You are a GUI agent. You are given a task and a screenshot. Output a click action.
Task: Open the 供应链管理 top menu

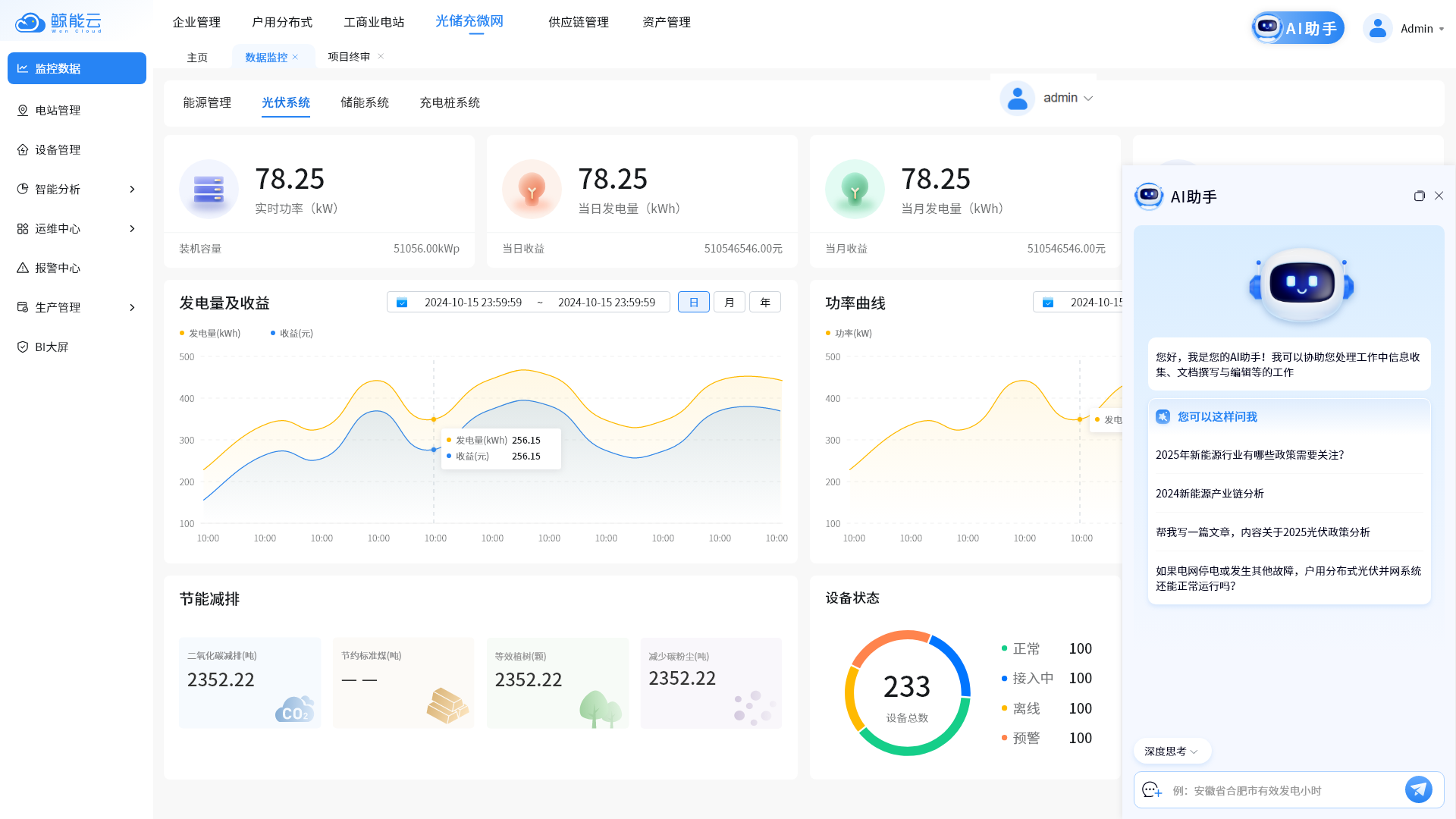578,22
